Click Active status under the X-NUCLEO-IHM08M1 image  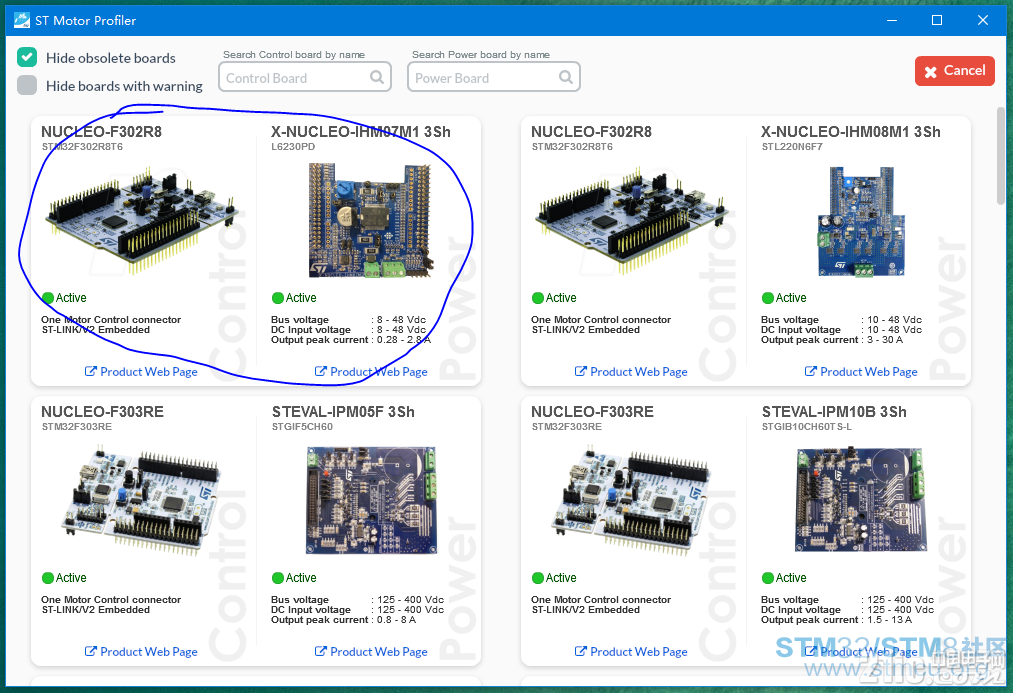pyautogui.click(x=784, y=298)
